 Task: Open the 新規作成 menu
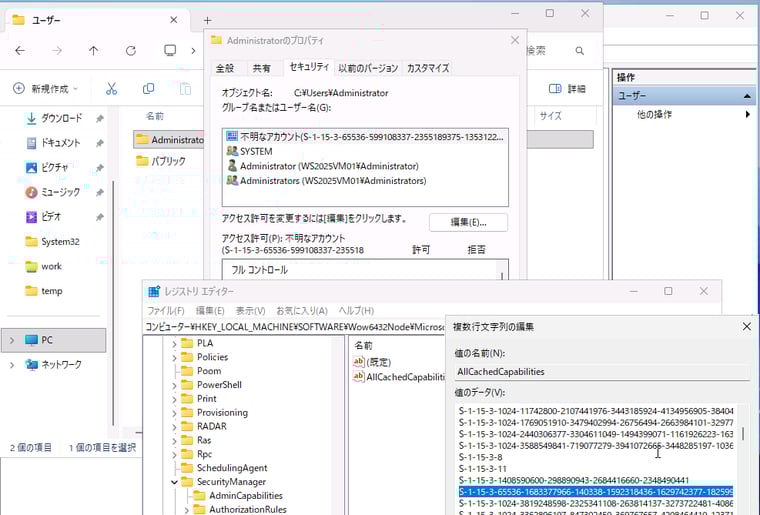click(45, 89)
